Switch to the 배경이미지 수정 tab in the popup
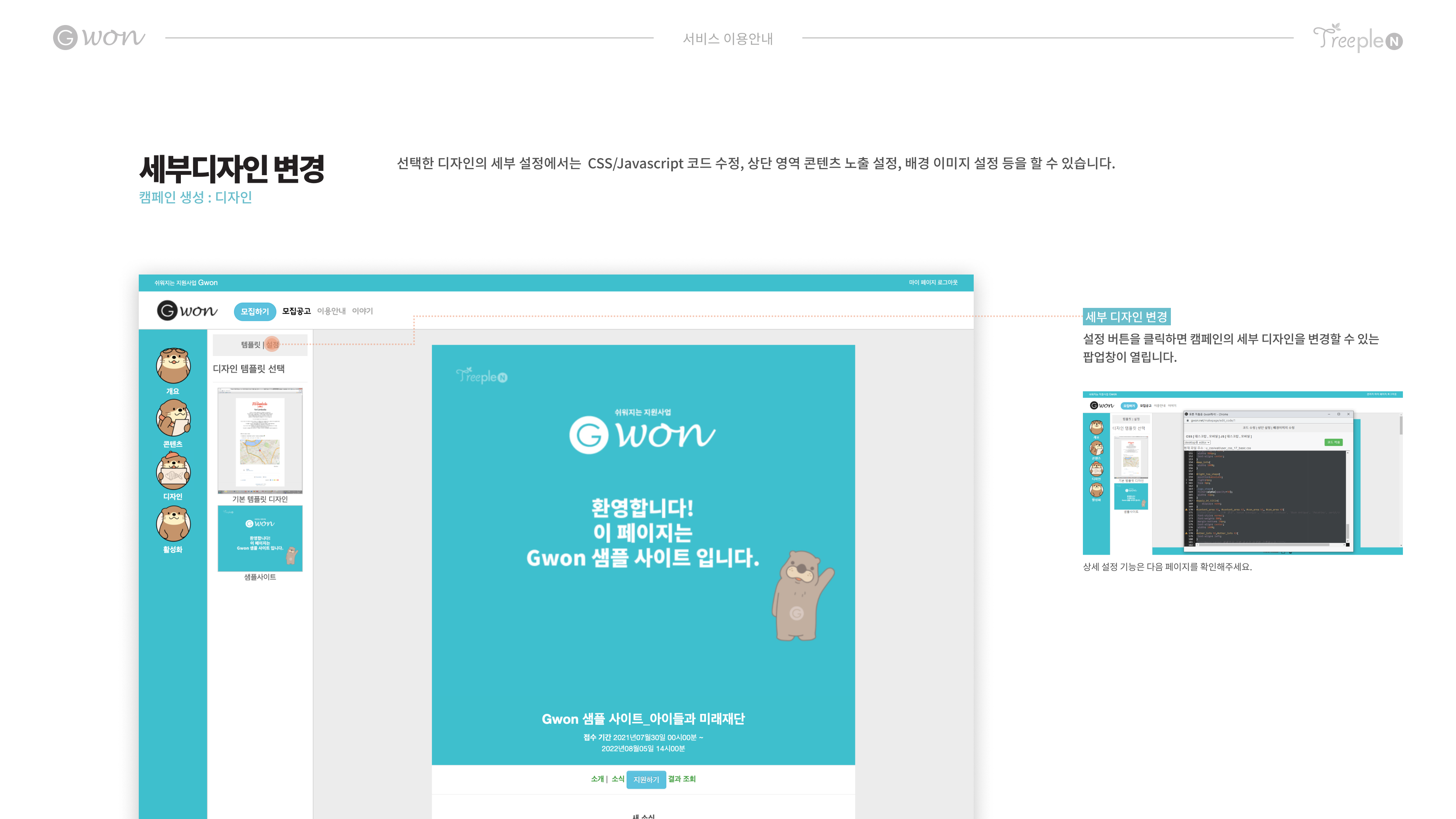The height and width of the screenshot is (819, 1456). (x=1283, y=428)
